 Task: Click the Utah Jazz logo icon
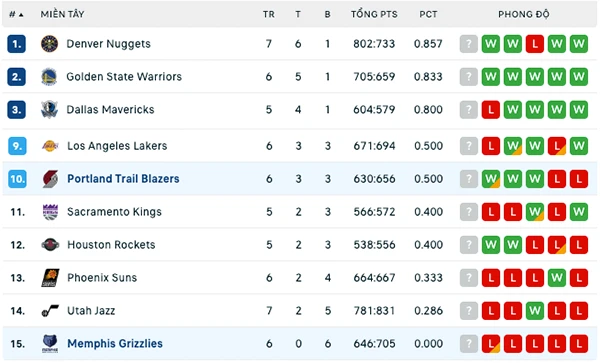click(50, 311)
